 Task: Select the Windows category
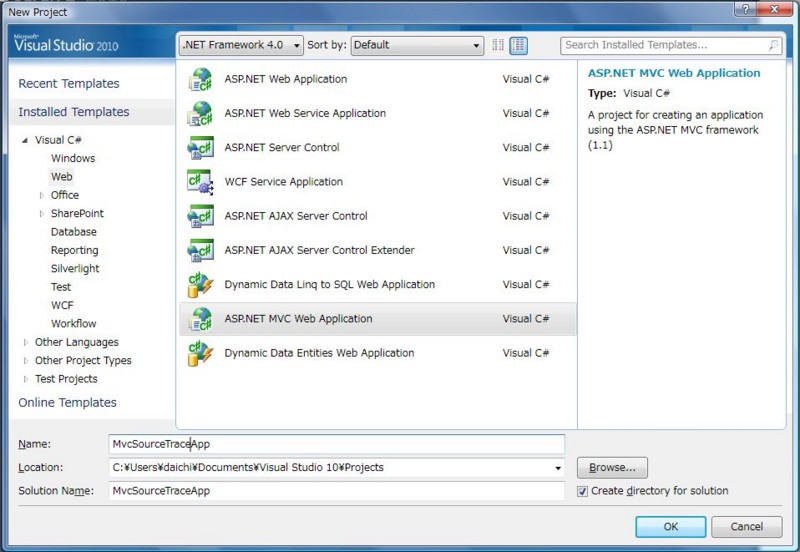pyautogui.click(x=73, y=159)
